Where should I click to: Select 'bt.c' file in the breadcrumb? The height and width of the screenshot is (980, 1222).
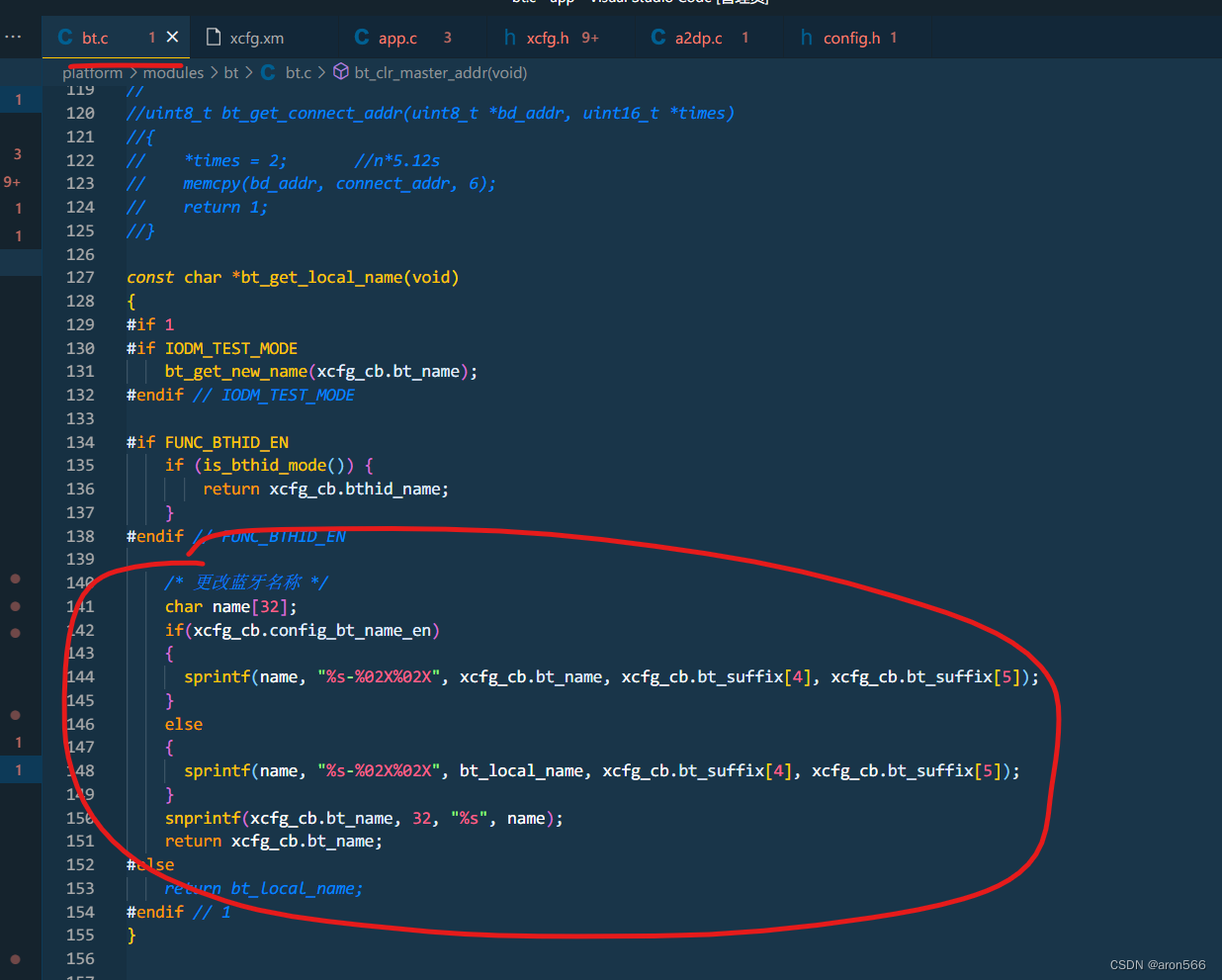[x=299, y=73]
